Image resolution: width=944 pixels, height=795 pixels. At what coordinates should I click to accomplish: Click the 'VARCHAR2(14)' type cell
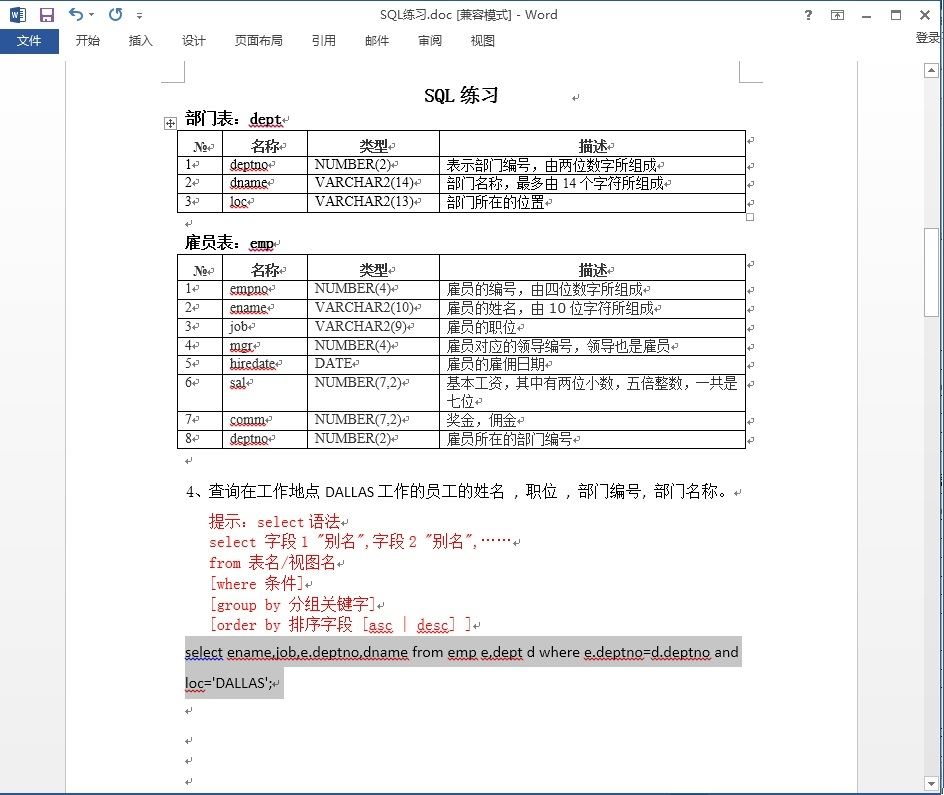[x=373, y=184]
